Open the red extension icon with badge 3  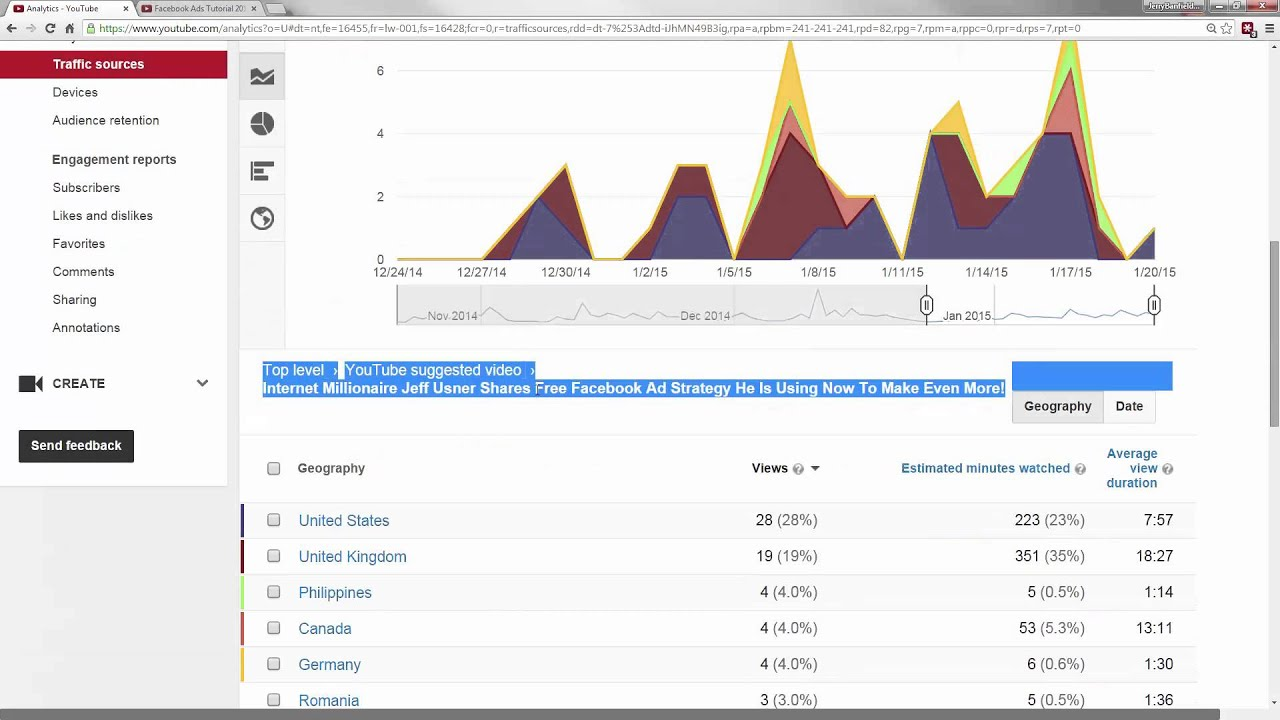1248,29
